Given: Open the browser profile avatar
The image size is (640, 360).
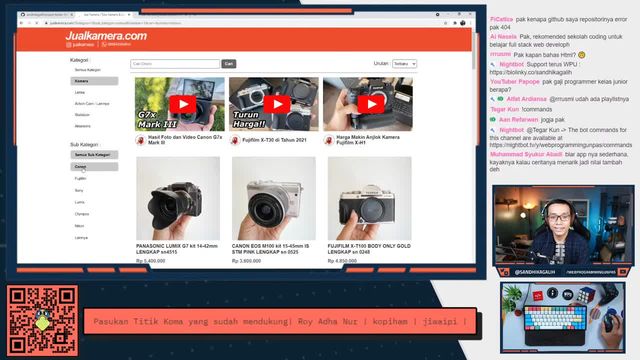Looking at the screenshot, I should click(463, 23).
